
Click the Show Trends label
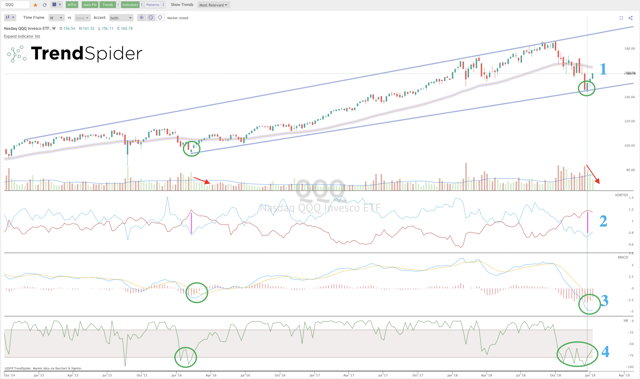(x=182, y=4)
